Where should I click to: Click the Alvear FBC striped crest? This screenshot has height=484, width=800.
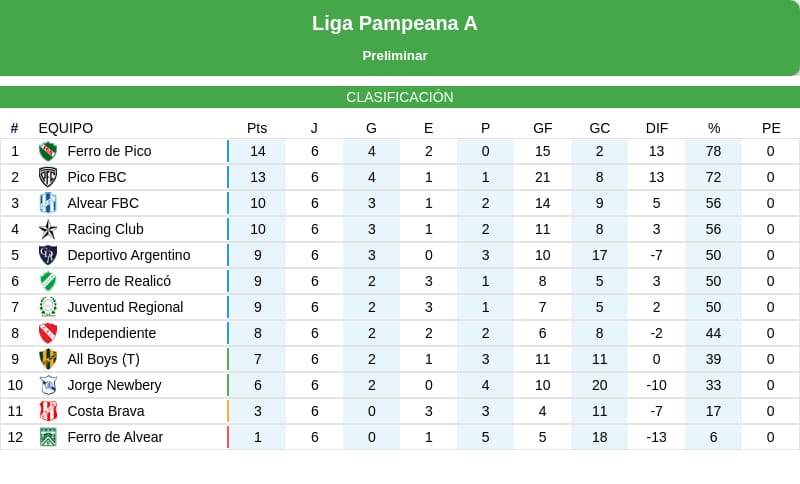click(48, 203)
